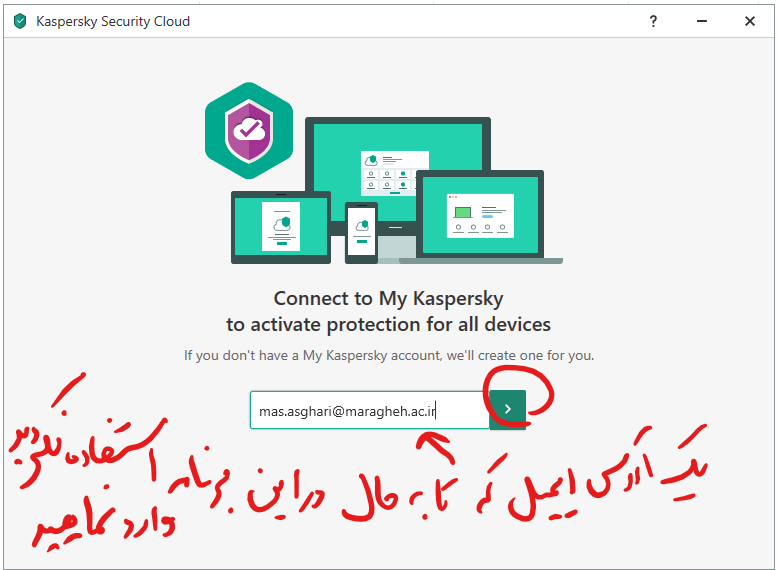This screenshot has width=778, height=570.
Task: Select the smartphone device illustration
Action: (362, 232)
